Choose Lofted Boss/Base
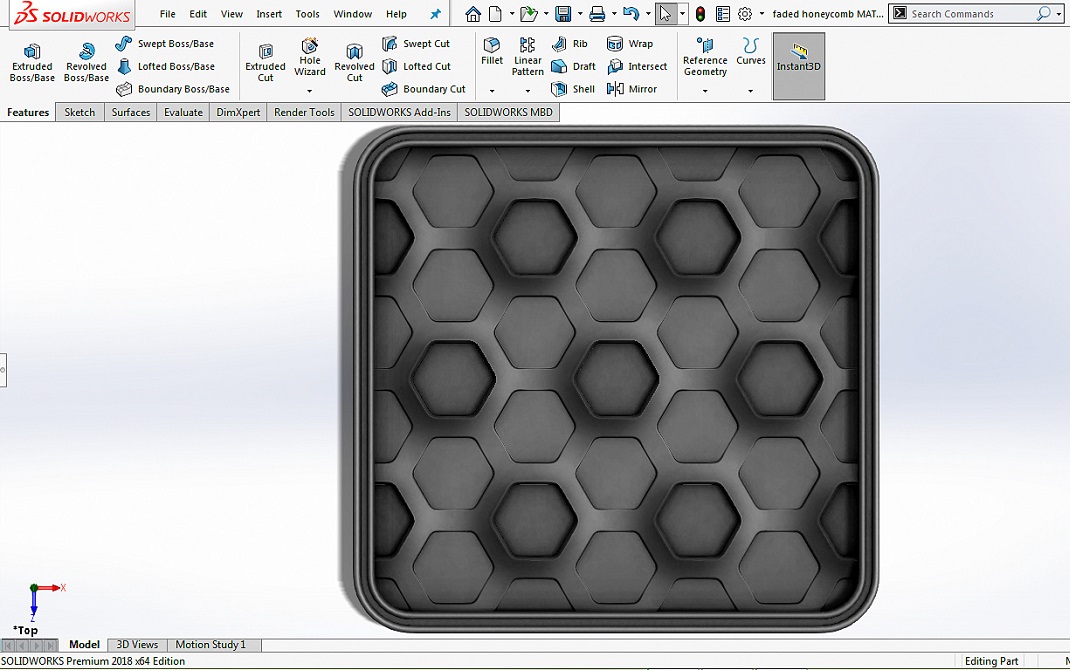 165,66
